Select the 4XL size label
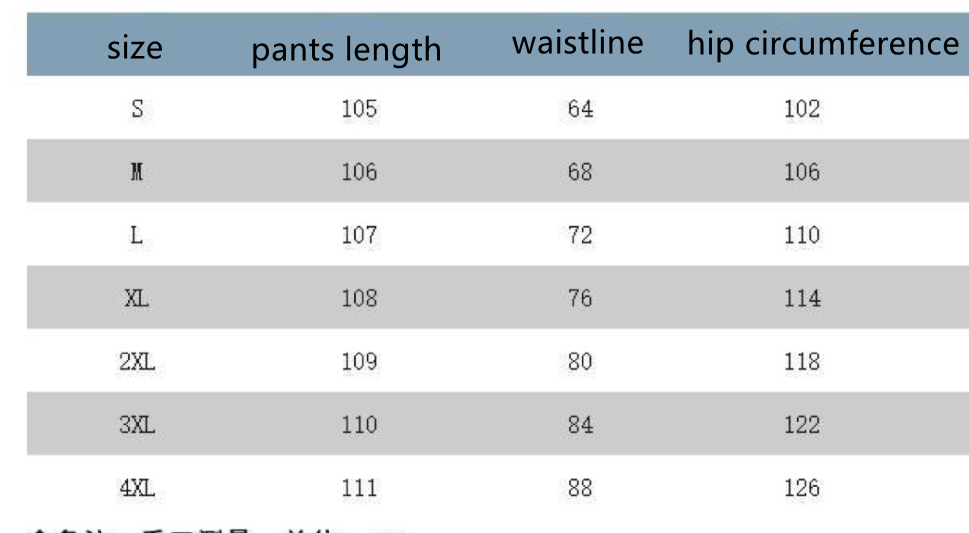This screenshot has height=533, width=969. pyautogui.click(x=137, y=488)
